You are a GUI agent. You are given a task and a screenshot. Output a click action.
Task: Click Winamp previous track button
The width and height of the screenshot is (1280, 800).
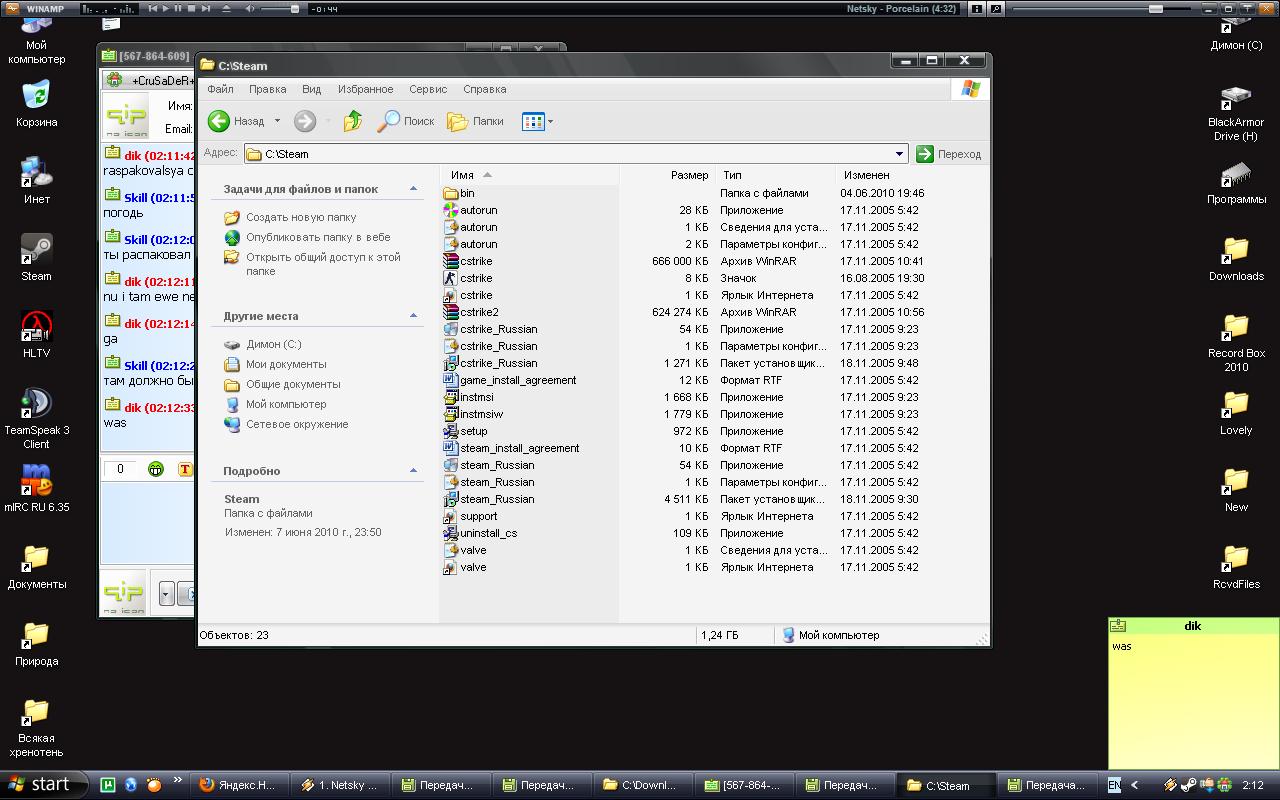tap(153, 8)
